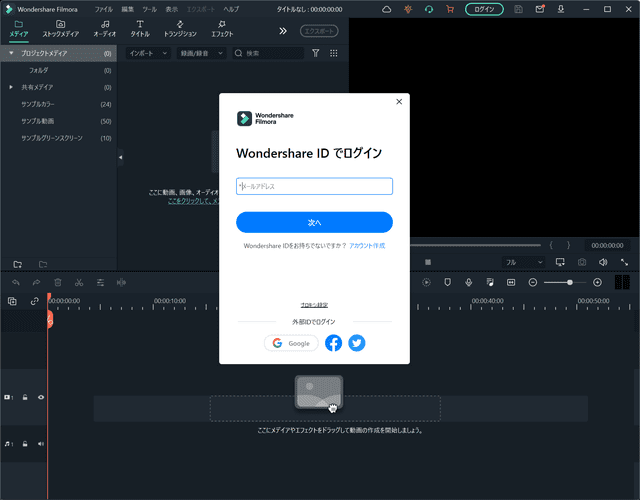Screen dimensions: 640x500
Task: Click the zoom in plus icon
Action: tap(597, 282)
